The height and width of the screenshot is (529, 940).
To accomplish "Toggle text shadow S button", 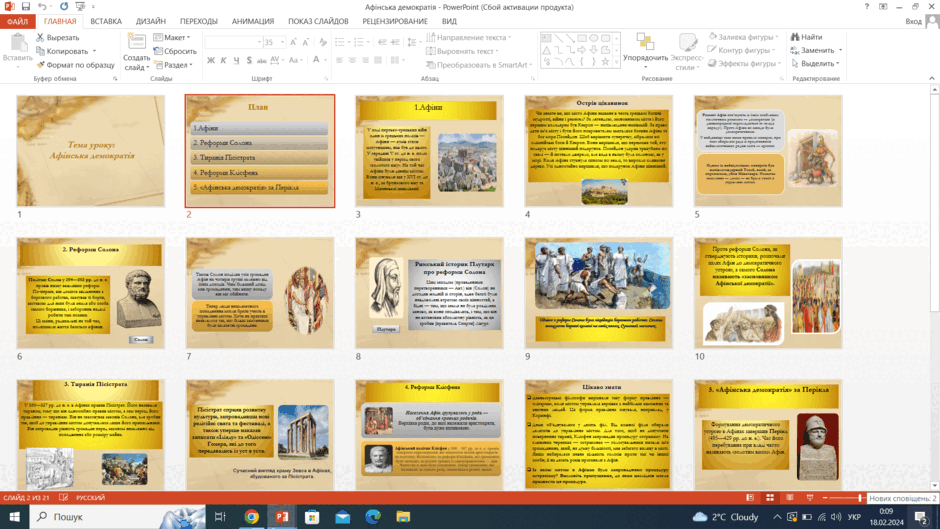I will pyautogui.click(x=249, y=60).
